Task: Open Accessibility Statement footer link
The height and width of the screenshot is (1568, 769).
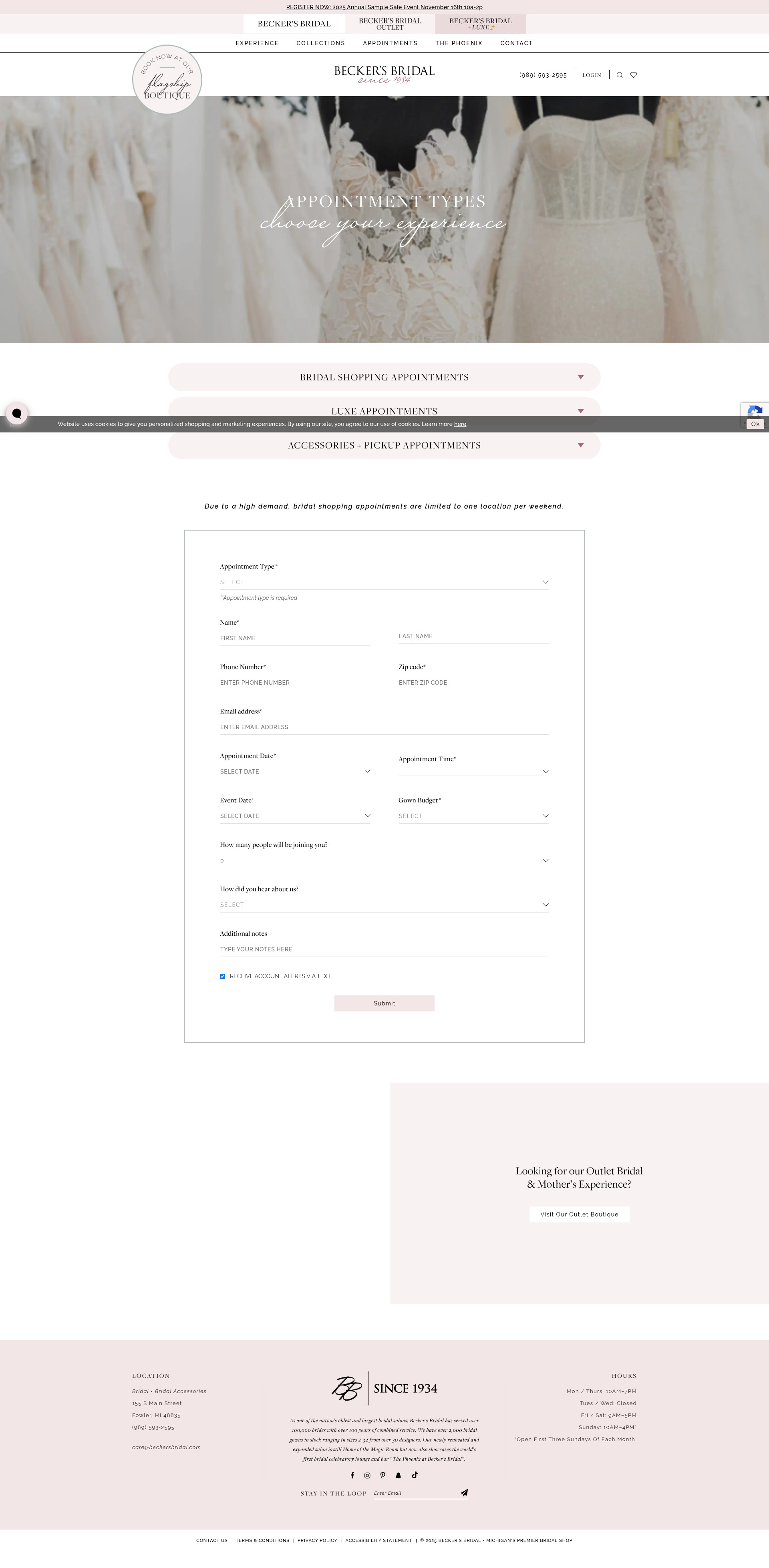Action: (x=379, y=1541)
